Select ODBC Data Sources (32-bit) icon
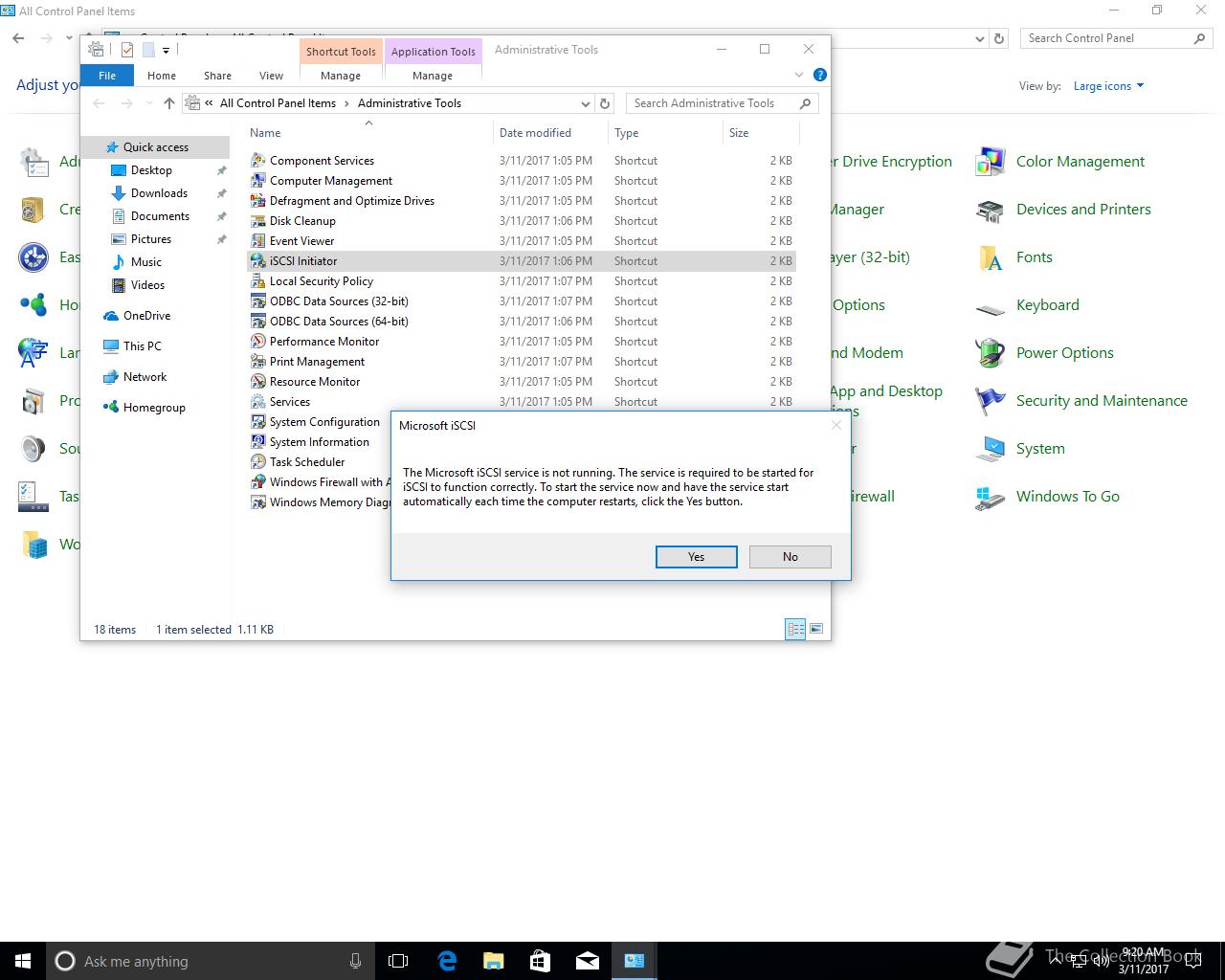Image resolution: width=1225 pixels, height=980 pixels. tap(257, 301)
